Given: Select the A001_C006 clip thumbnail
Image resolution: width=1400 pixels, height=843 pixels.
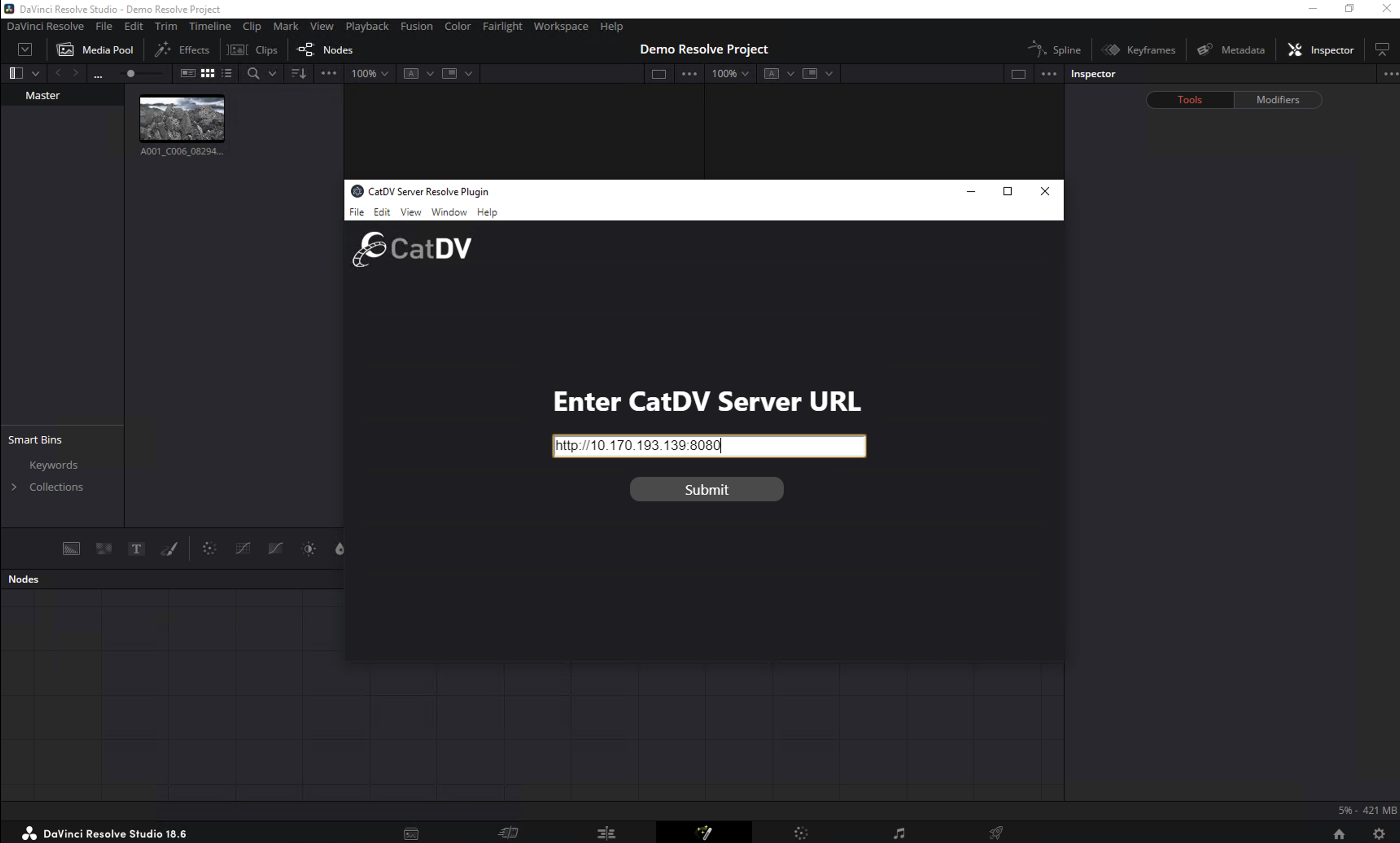Looking at the screenshot, I should pyautogui.click(x=182, y=118).
